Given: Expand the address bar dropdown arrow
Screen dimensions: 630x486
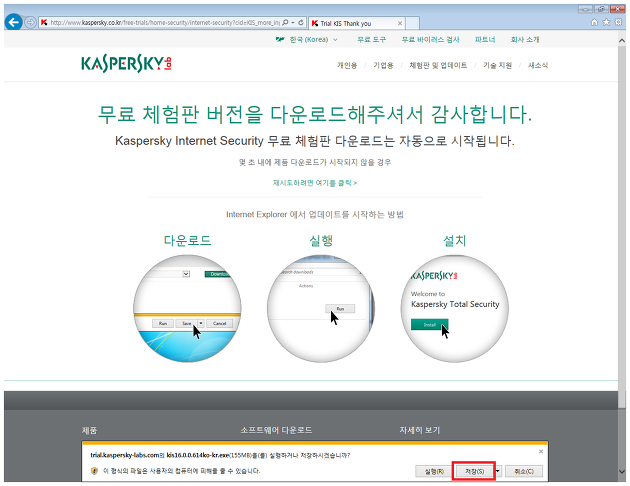Looking at the screenshot, I should point(293,22).
